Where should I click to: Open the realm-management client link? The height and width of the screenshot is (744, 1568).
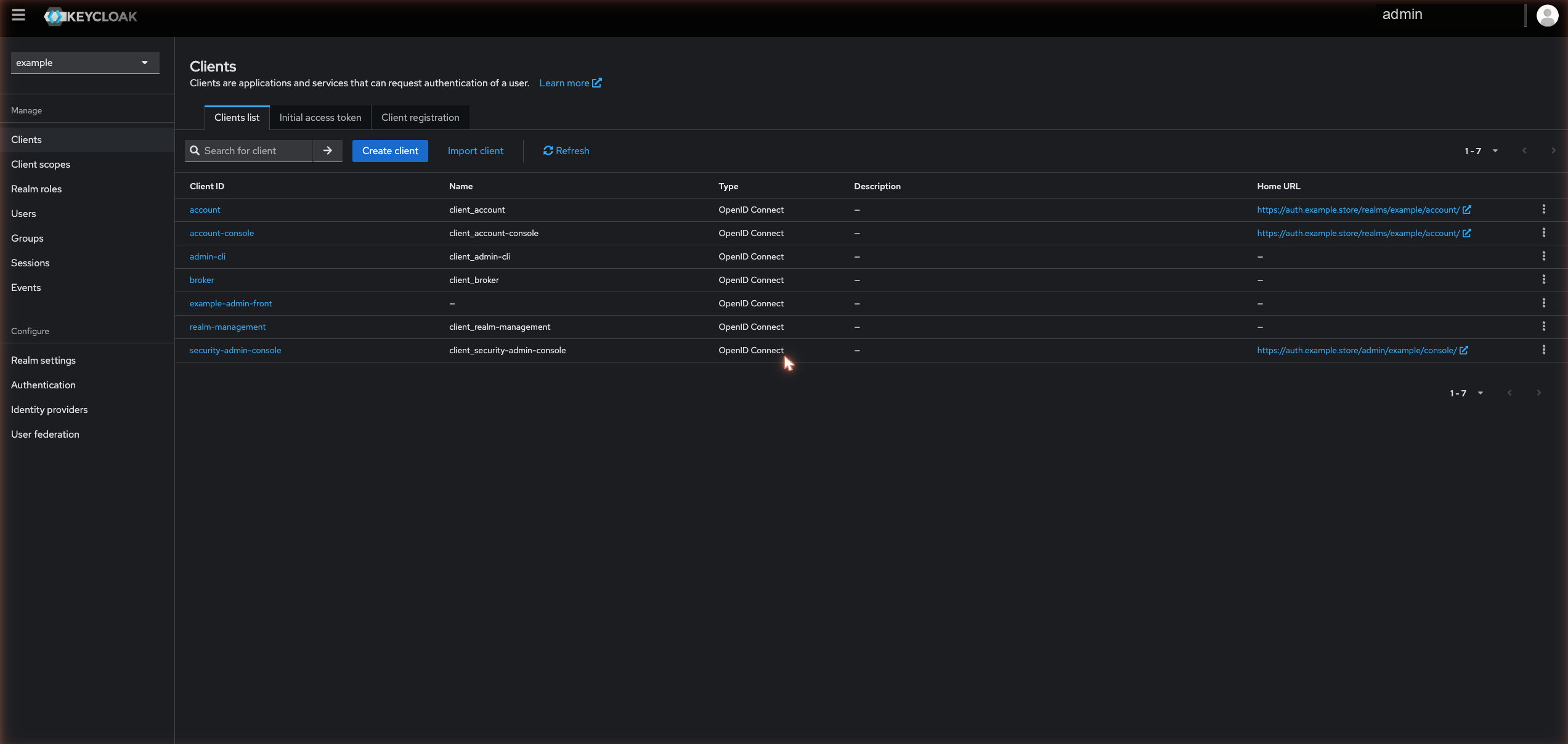coord(227,327)
